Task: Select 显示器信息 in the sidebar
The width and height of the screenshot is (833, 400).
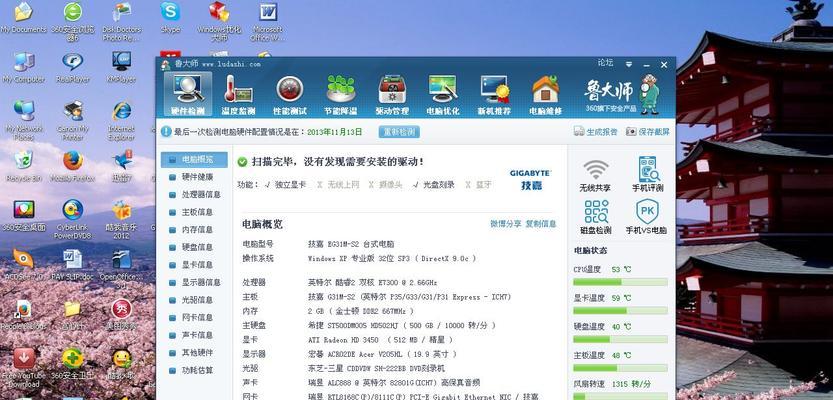Action: (x=194, y=282)
